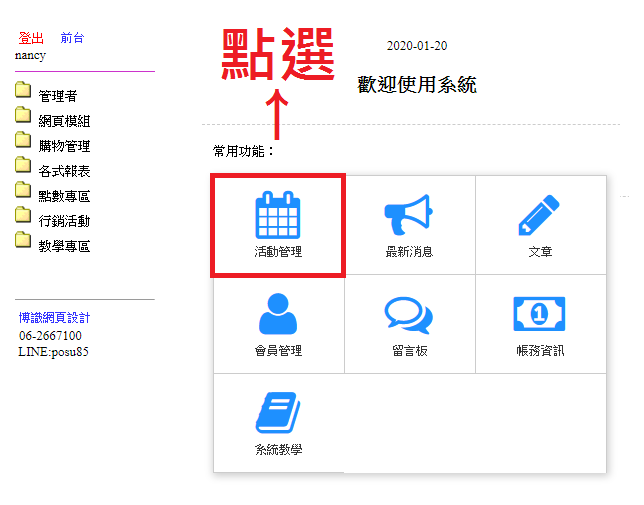Open the 行銷活動 sidebar item
The width and height of the screenshot is (644, 505).
(x=64, y=221)
